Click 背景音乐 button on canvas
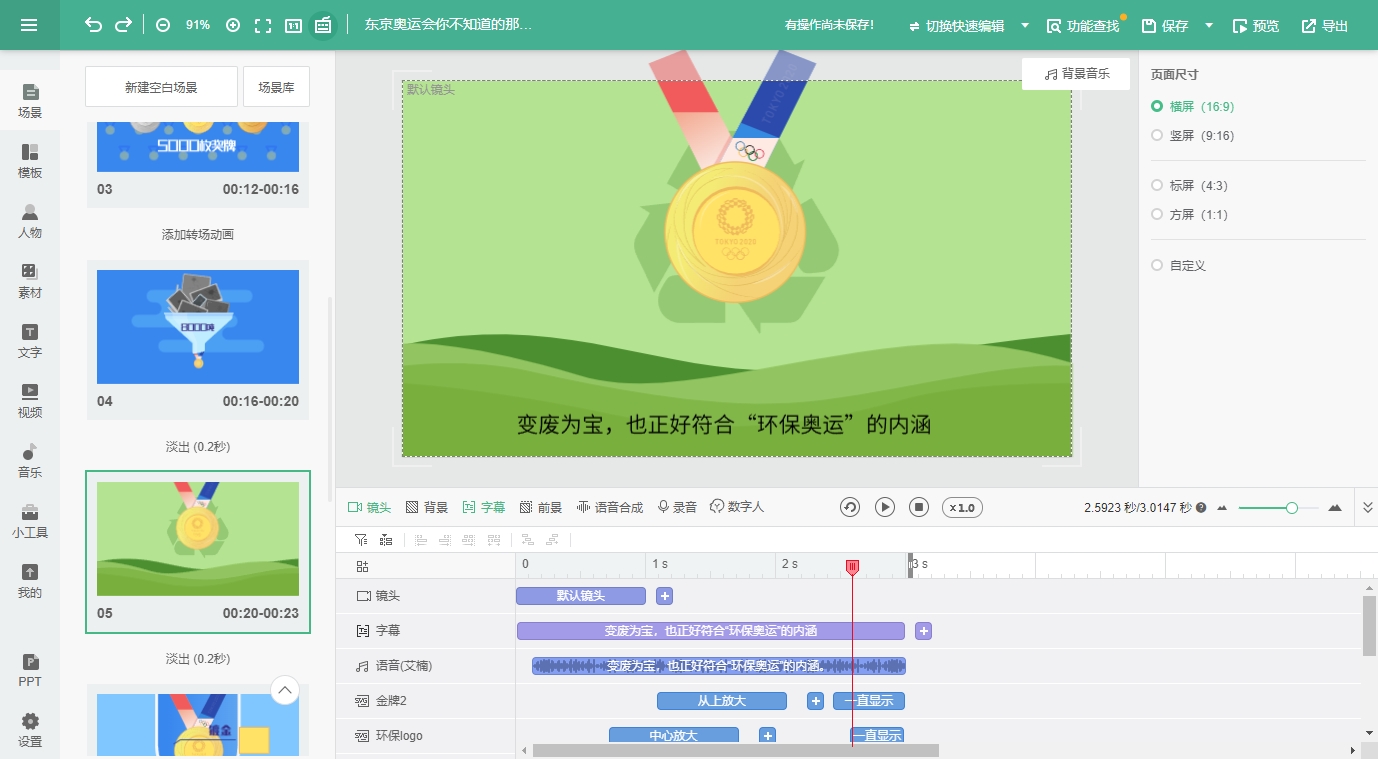The width and height of the screenshot is (1378, 759). click(x=1076, y=74)
